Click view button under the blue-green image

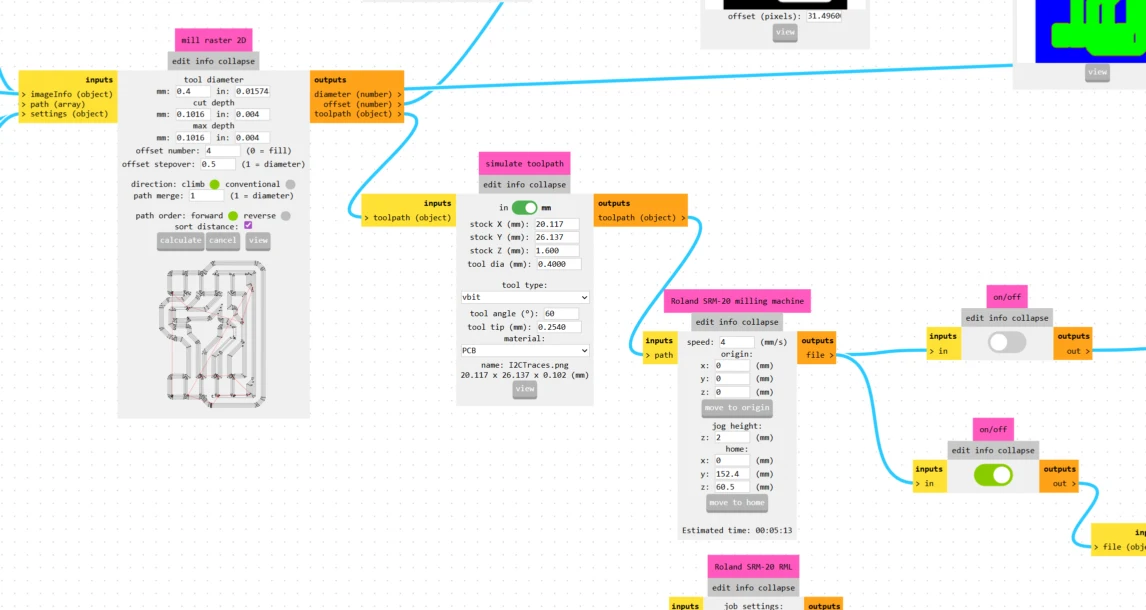coord(1097,72)
